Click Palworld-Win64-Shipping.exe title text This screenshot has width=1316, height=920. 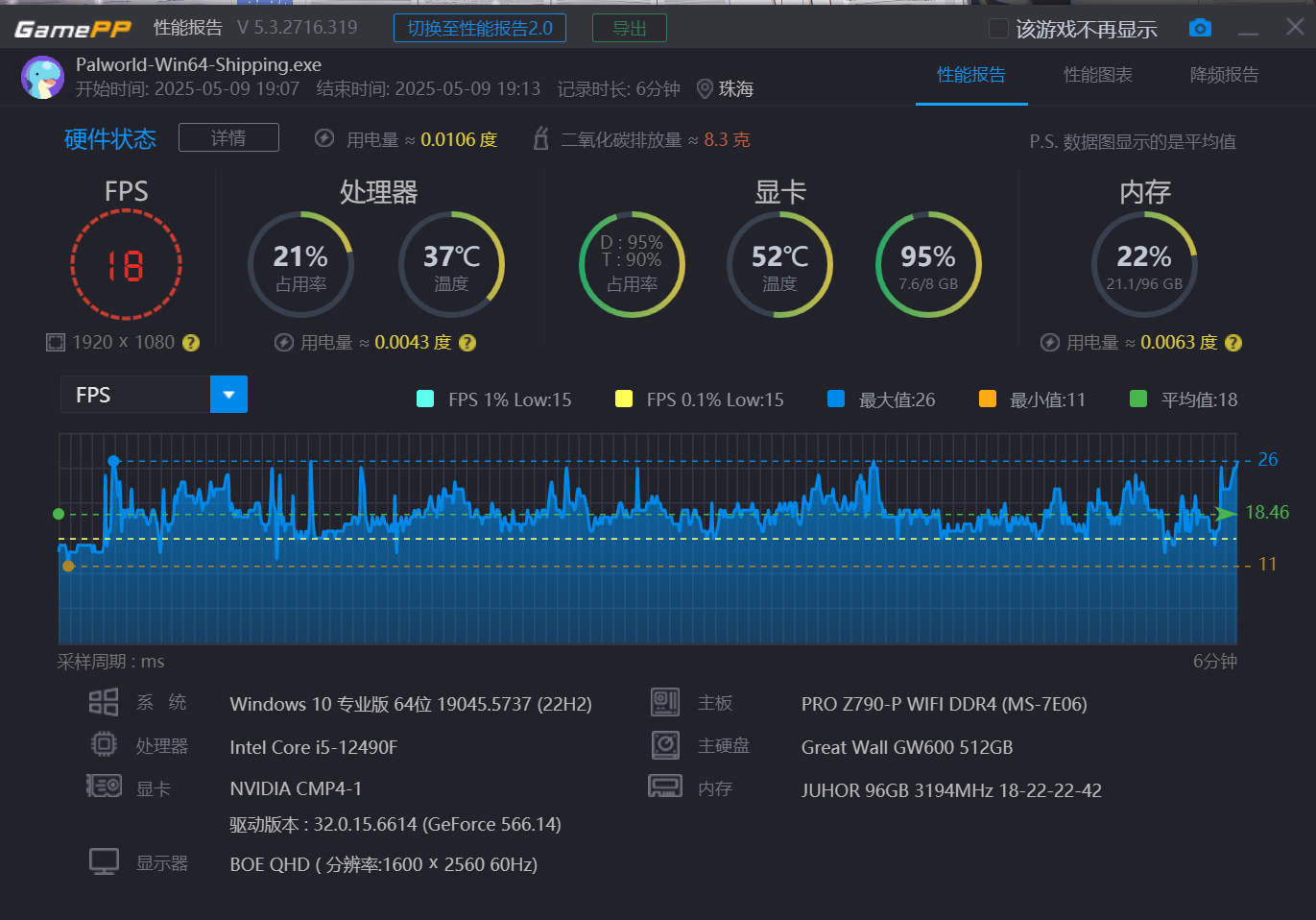point(199,64)
